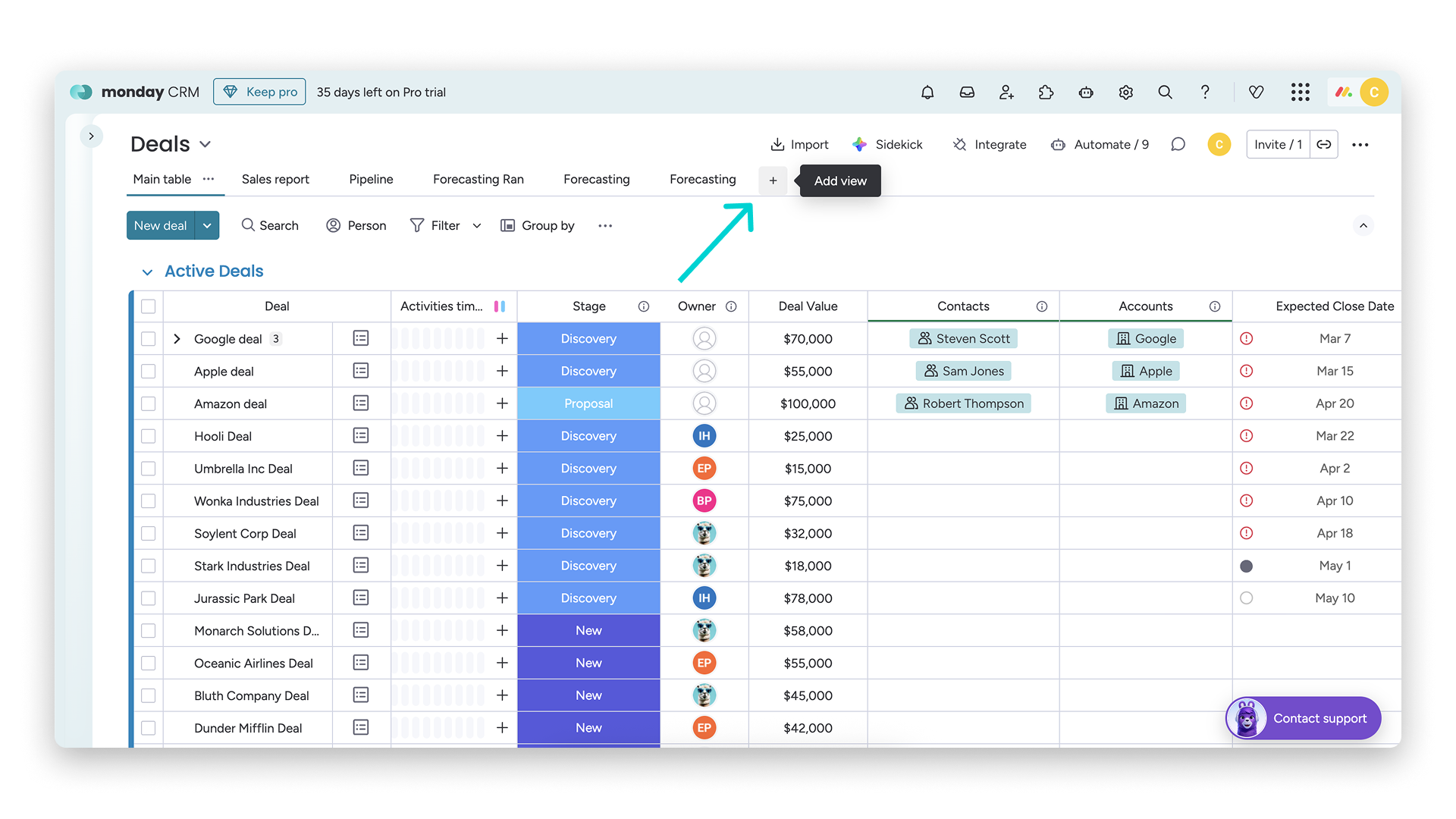Open the autopilot robot icon in top bar
The width and height of the screenshot is (1456, 819).
click(x=1086, y=92)
